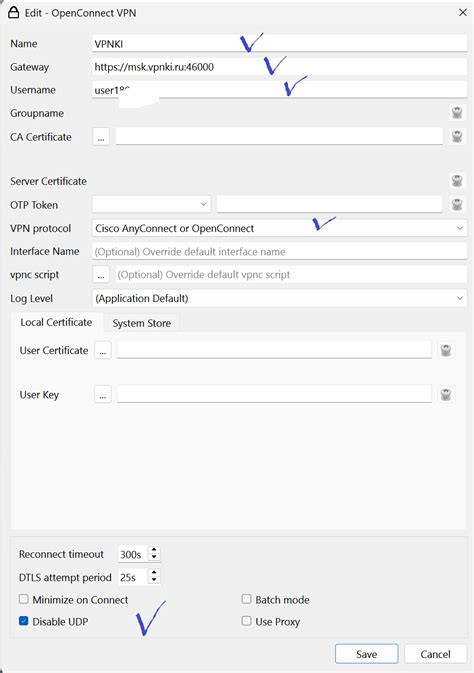
Task: Increase the Reconnect timeout value
Action: click(154, 550)
